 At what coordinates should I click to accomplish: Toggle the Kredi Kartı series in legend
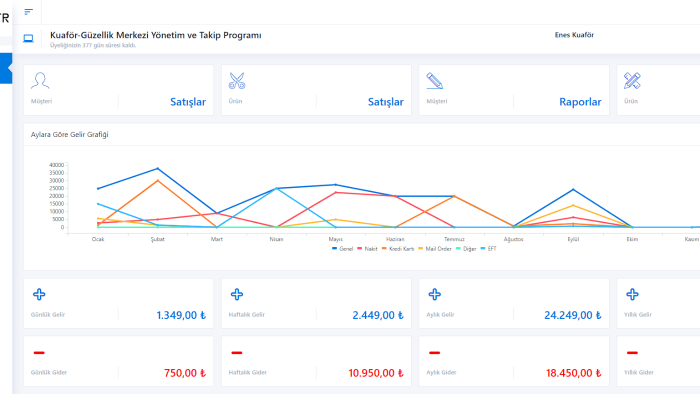tap(398, 249)
